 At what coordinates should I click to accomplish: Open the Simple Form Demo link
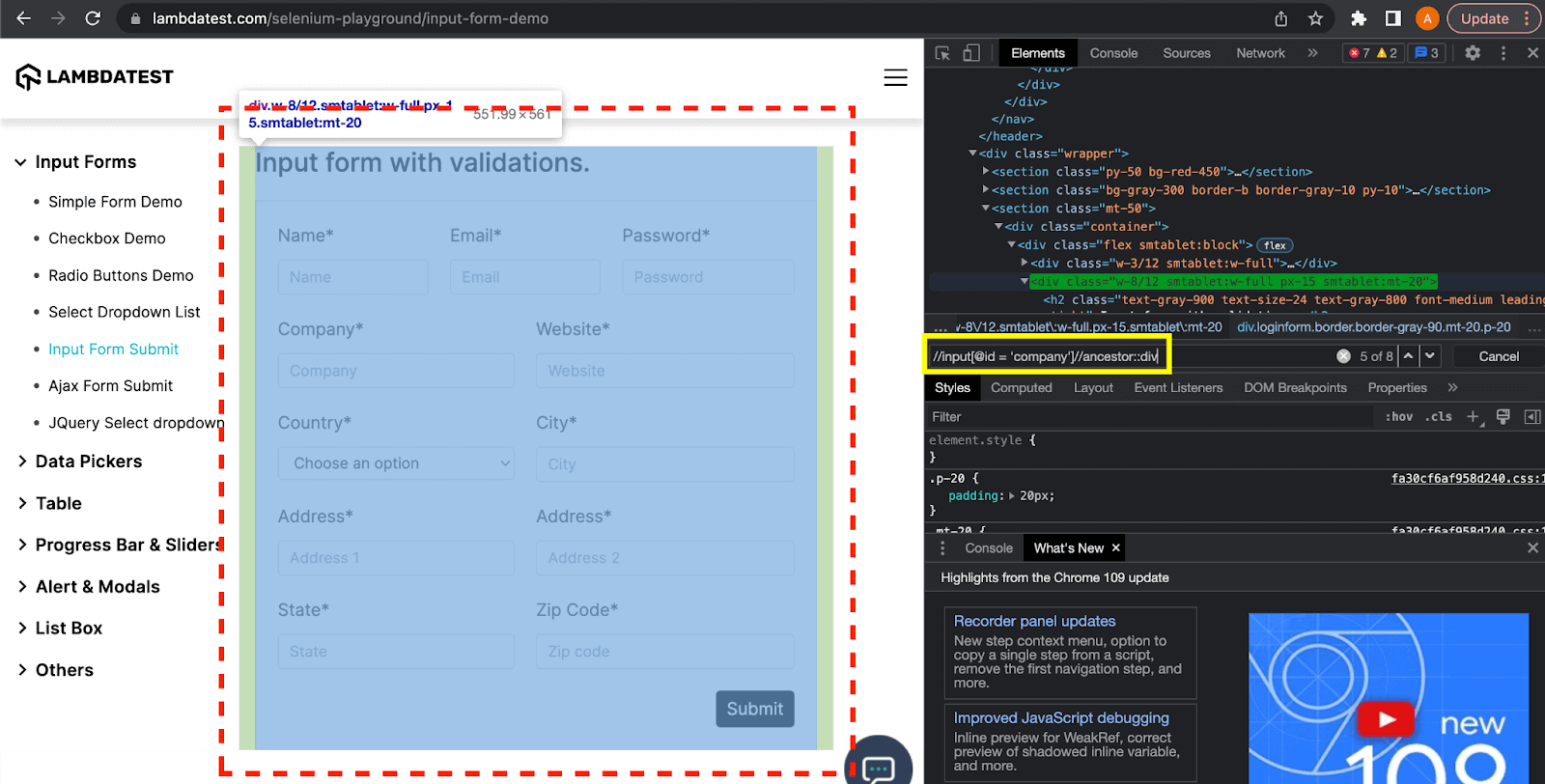coord(115,202)
